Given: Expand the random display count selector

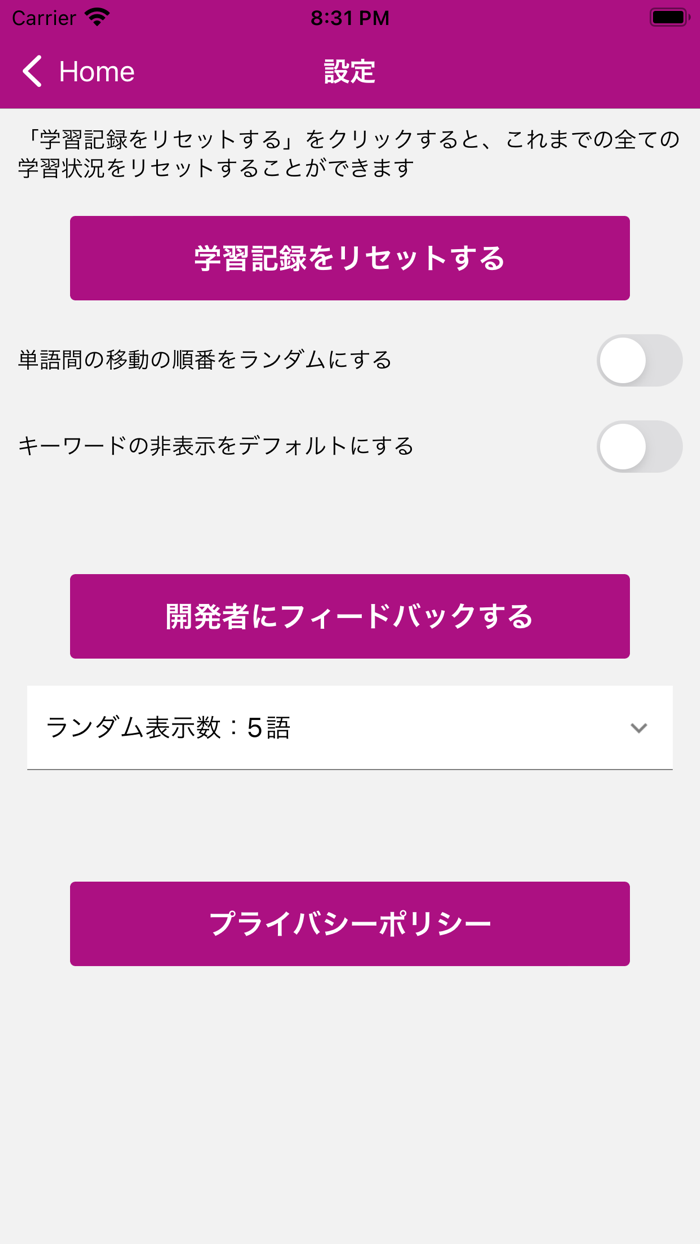Looking at the screenshot, I should (x=349, y=729).
